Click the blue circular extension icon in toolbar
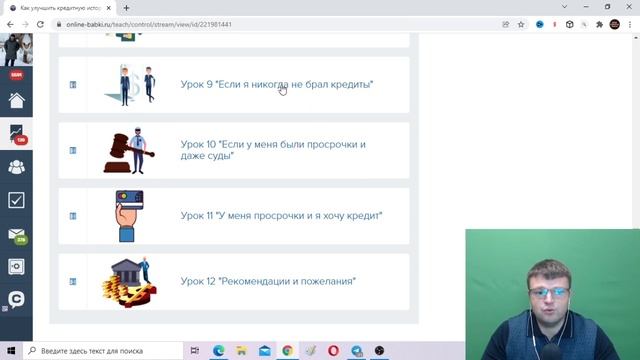The image size is (640, 360). click(x=540, y=24)
